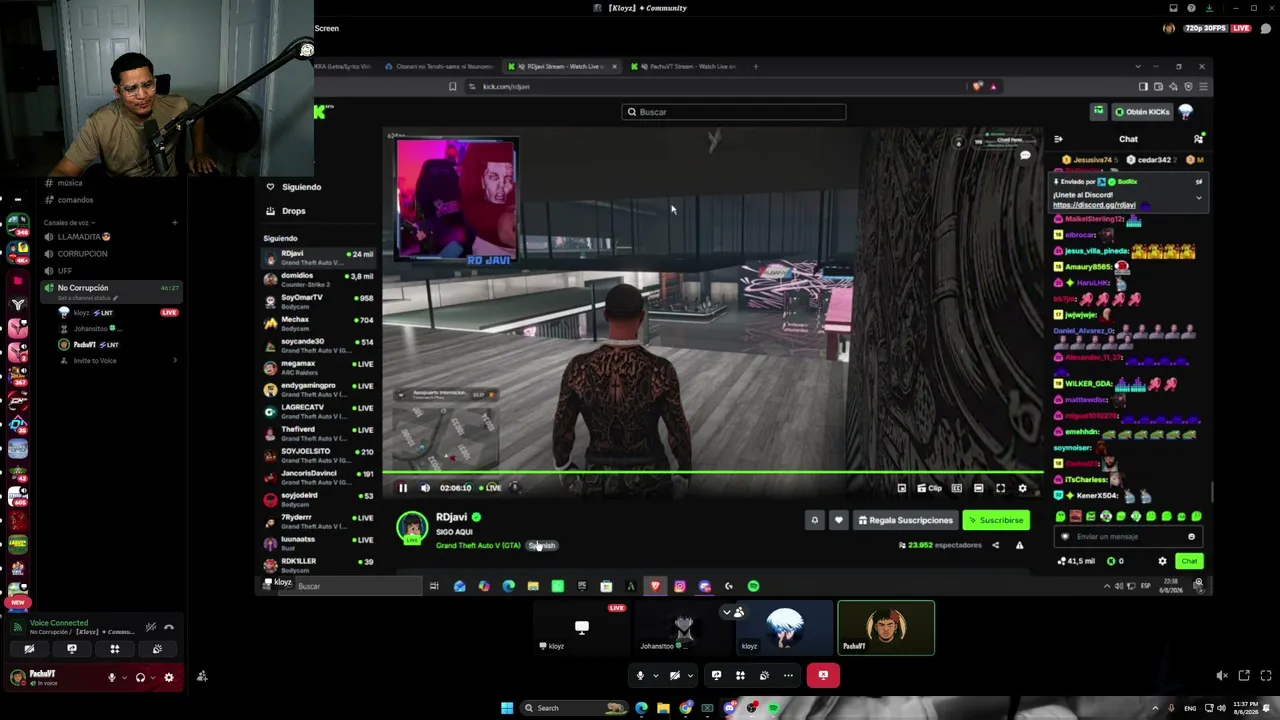1280x720 pixels.
Task: Toggle theater mode in Kick player
Action: (978, 488)
